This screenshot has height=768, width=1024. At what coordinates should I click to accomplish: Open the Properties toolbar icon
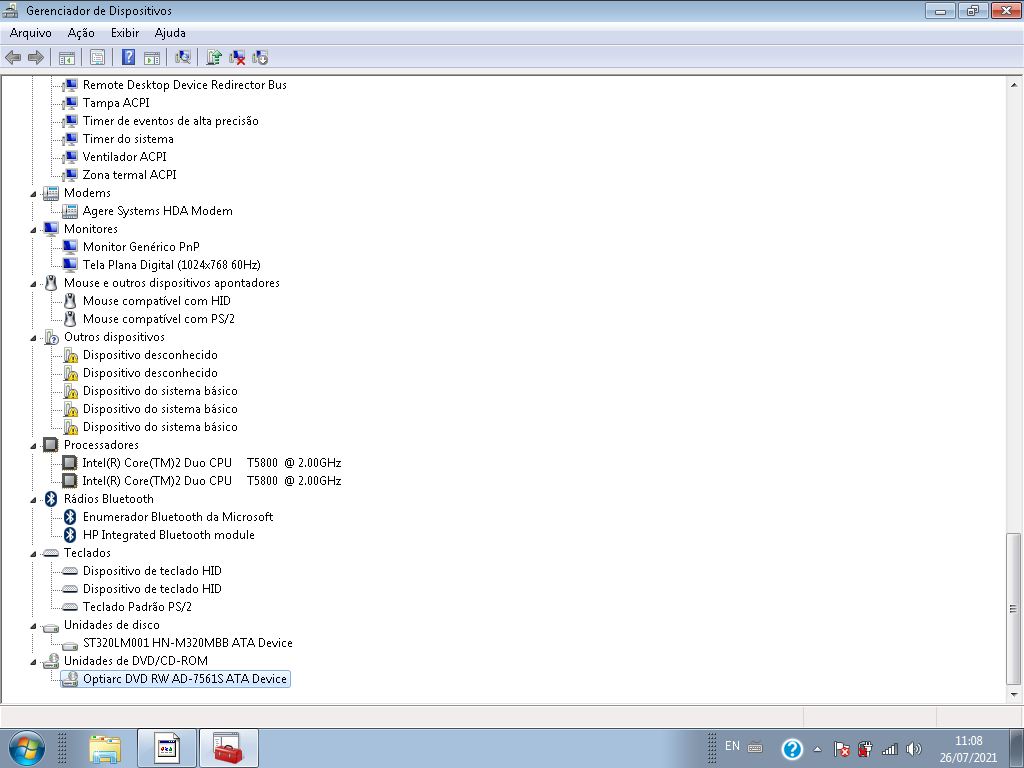(x=97, y=57)
